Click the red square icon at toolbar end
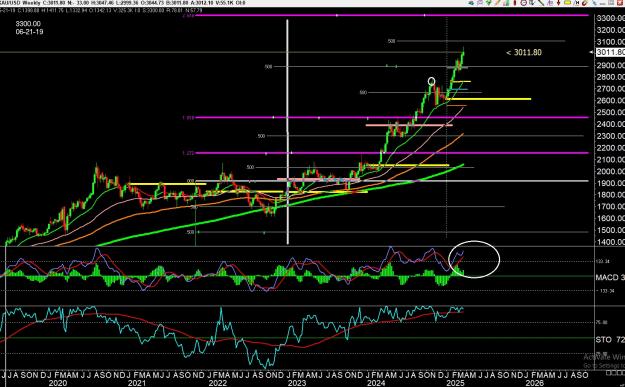625x387 pixels. (619, 3)
